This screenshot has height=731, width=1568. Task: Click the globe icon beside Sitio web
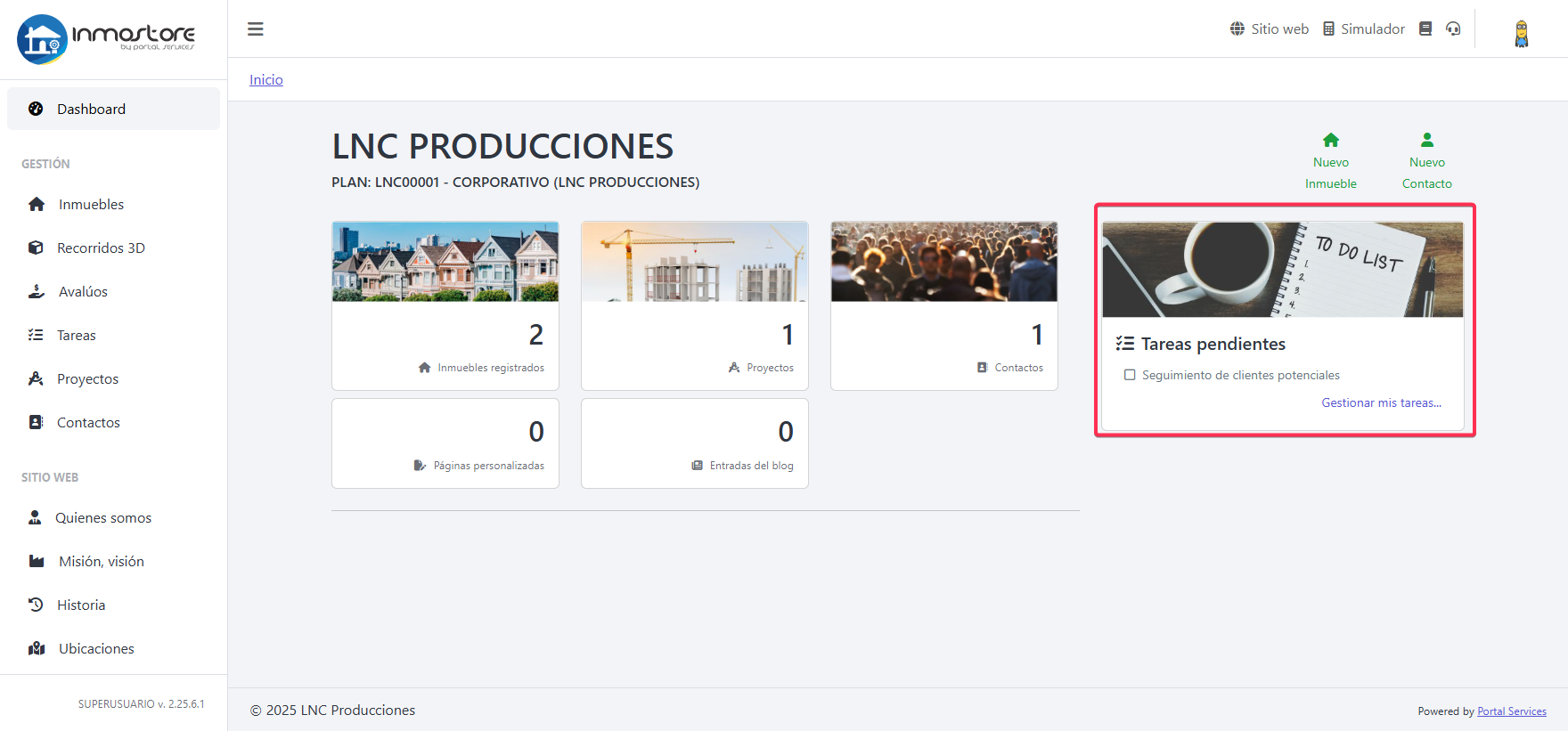pos(1237,28)
